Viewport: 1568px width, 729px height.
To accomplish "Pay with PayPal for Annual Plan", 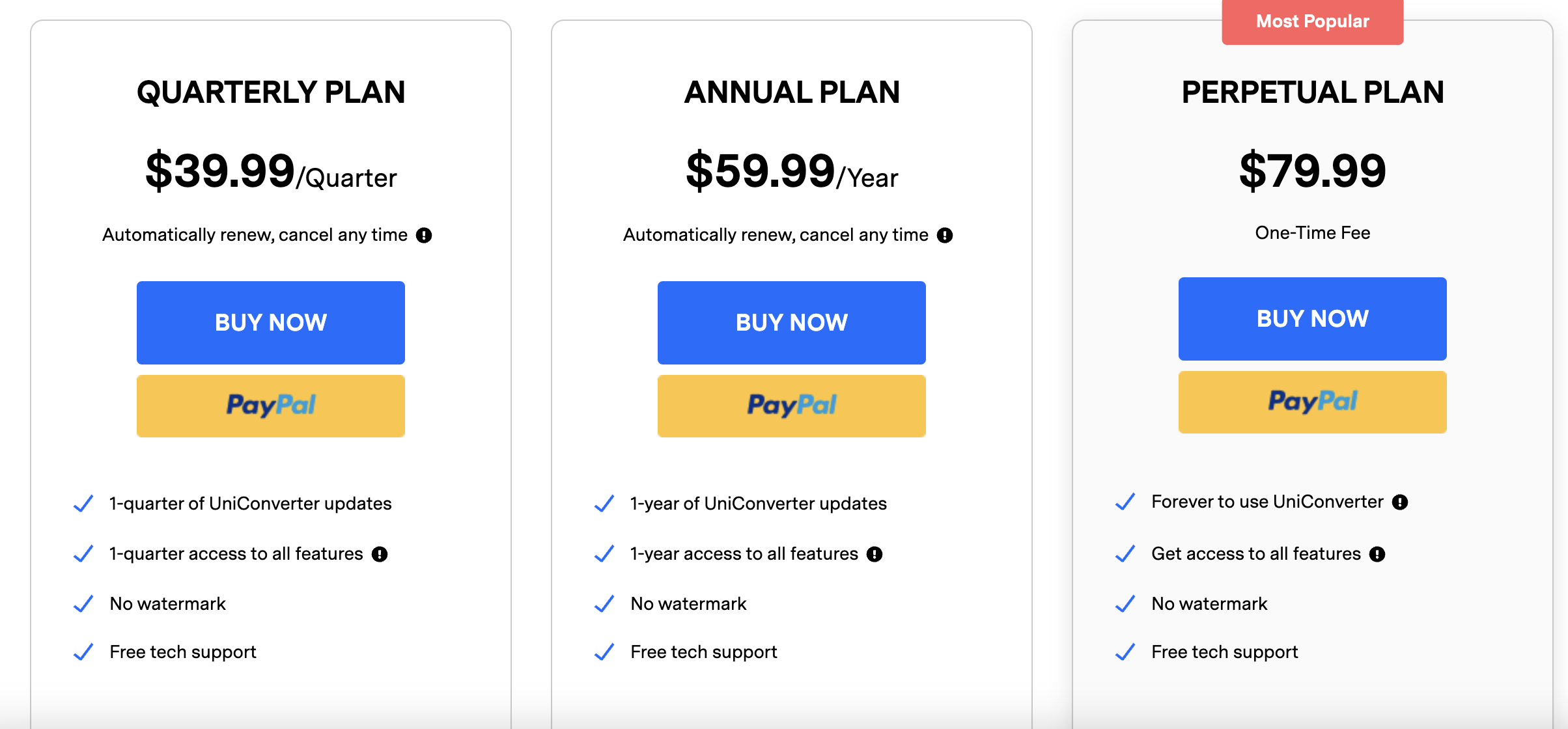I will coord(792,406).
